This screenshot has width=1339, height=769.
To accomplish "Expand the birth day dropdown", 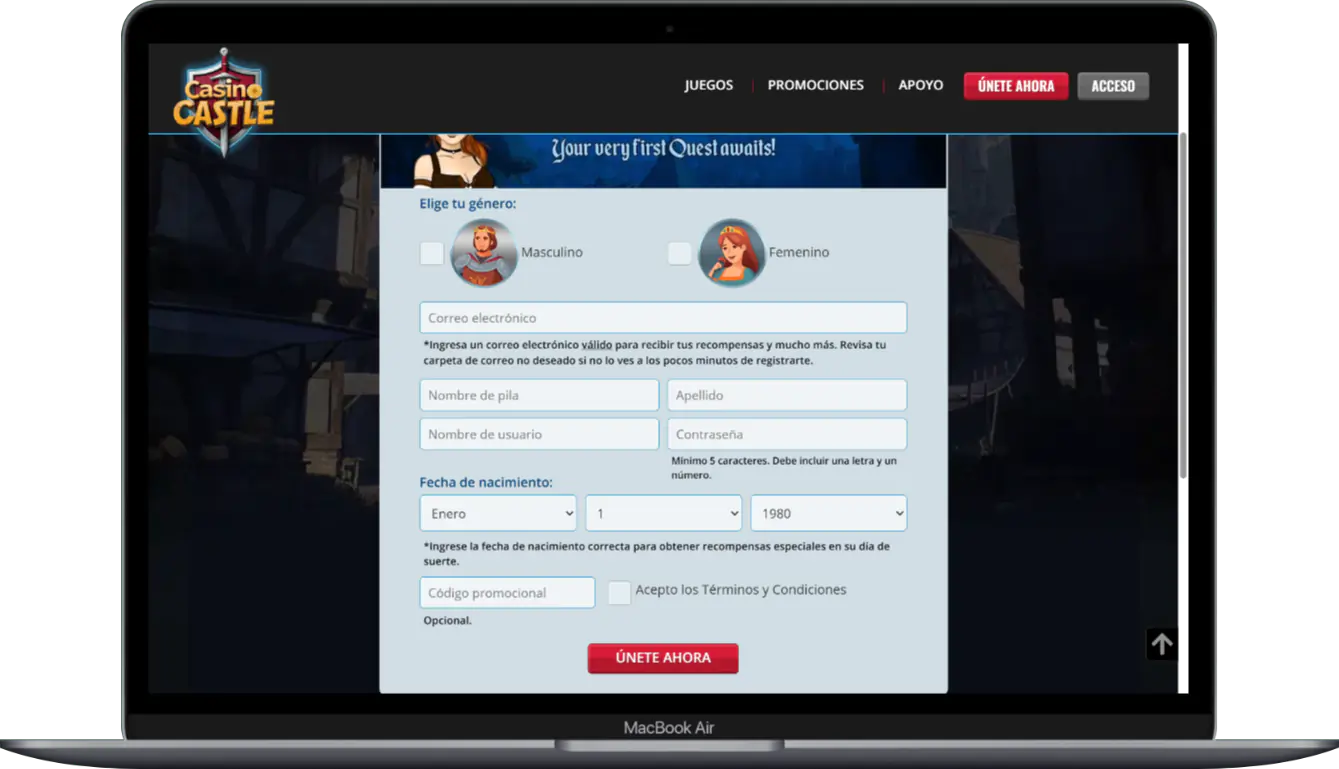I will coord(663,513).
